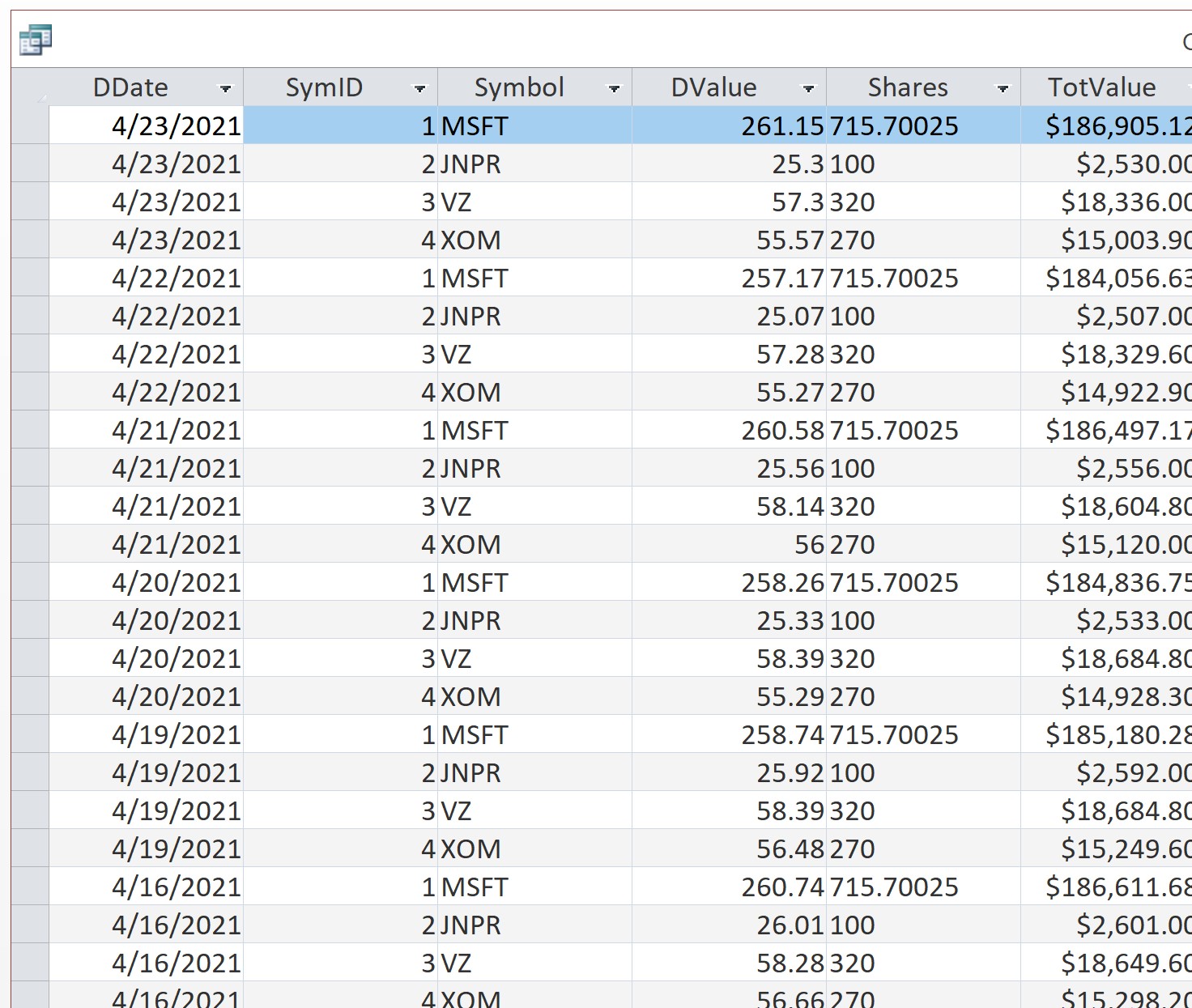This screenshot has width=1192, height=1008.
Task: Click TotValue cell $184,056.63
Action: point(1106,278)
